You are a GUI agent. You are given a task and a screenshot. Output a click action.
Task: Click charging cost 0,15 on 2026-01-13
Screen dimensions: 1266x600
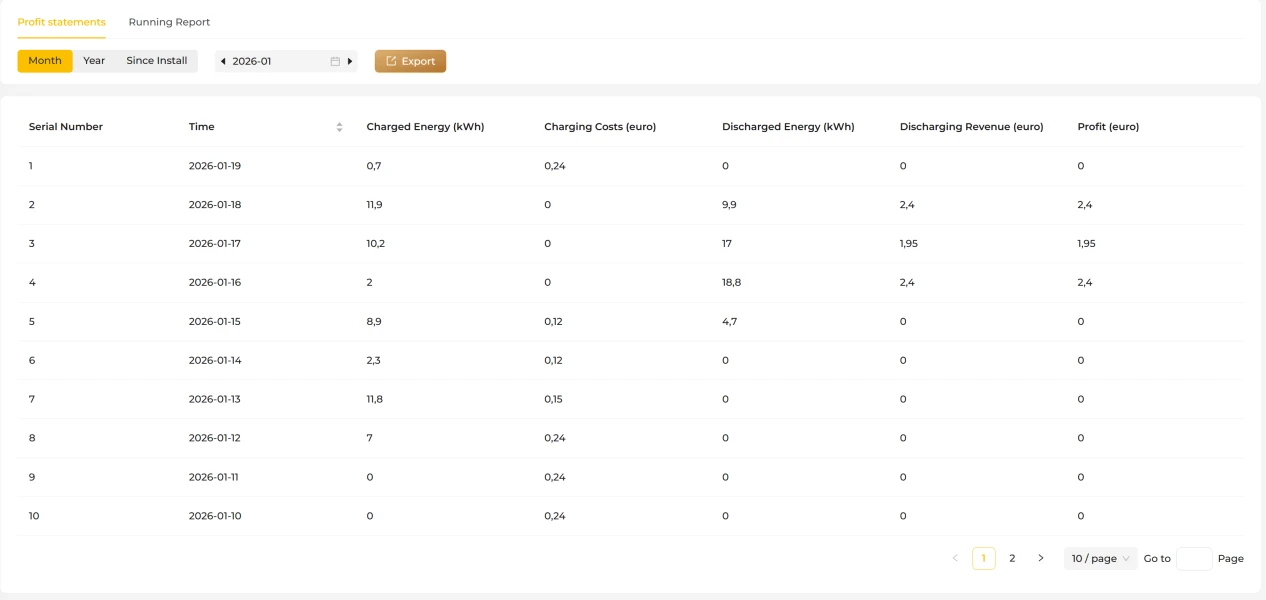click(x=553, y=399)
